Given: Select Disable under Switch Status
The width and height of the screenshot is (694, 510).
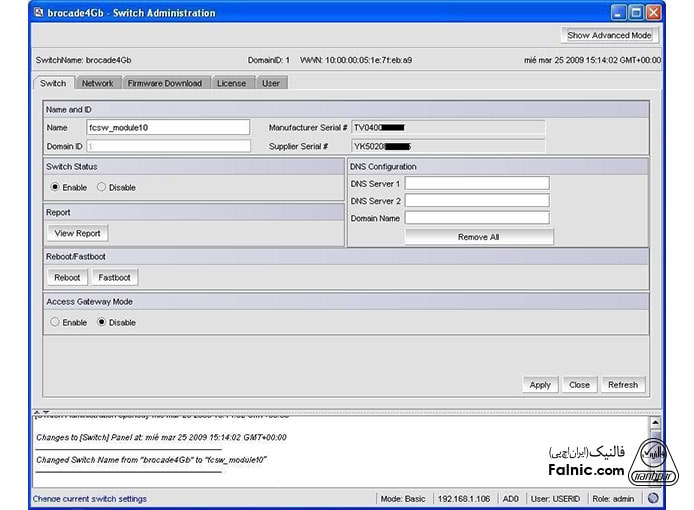Looking at the screenshot, I should coord(101,187).
